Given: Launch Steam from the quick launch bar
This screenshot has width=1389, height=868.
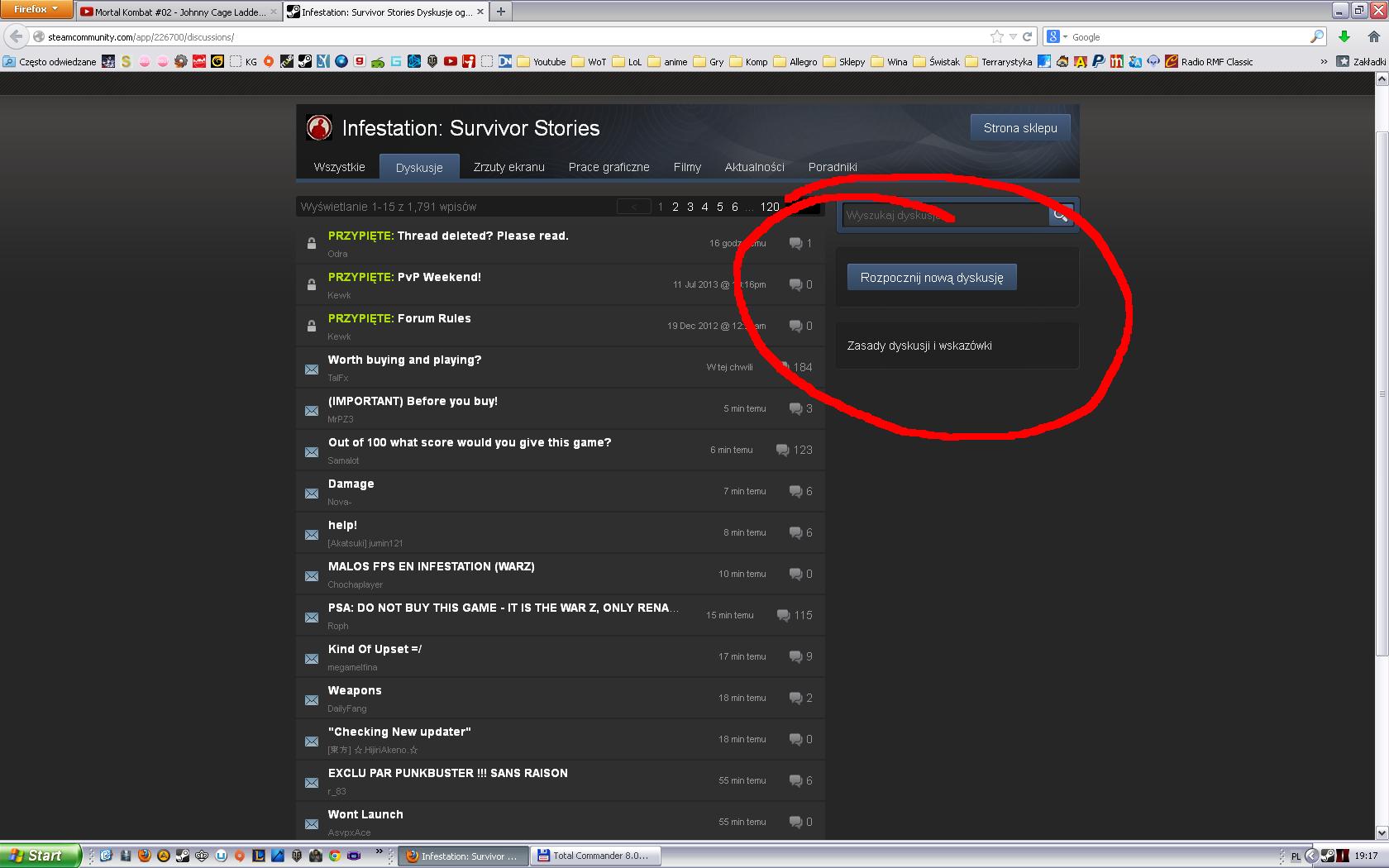Looking at the screenshot, I should [x=182, y=856].
